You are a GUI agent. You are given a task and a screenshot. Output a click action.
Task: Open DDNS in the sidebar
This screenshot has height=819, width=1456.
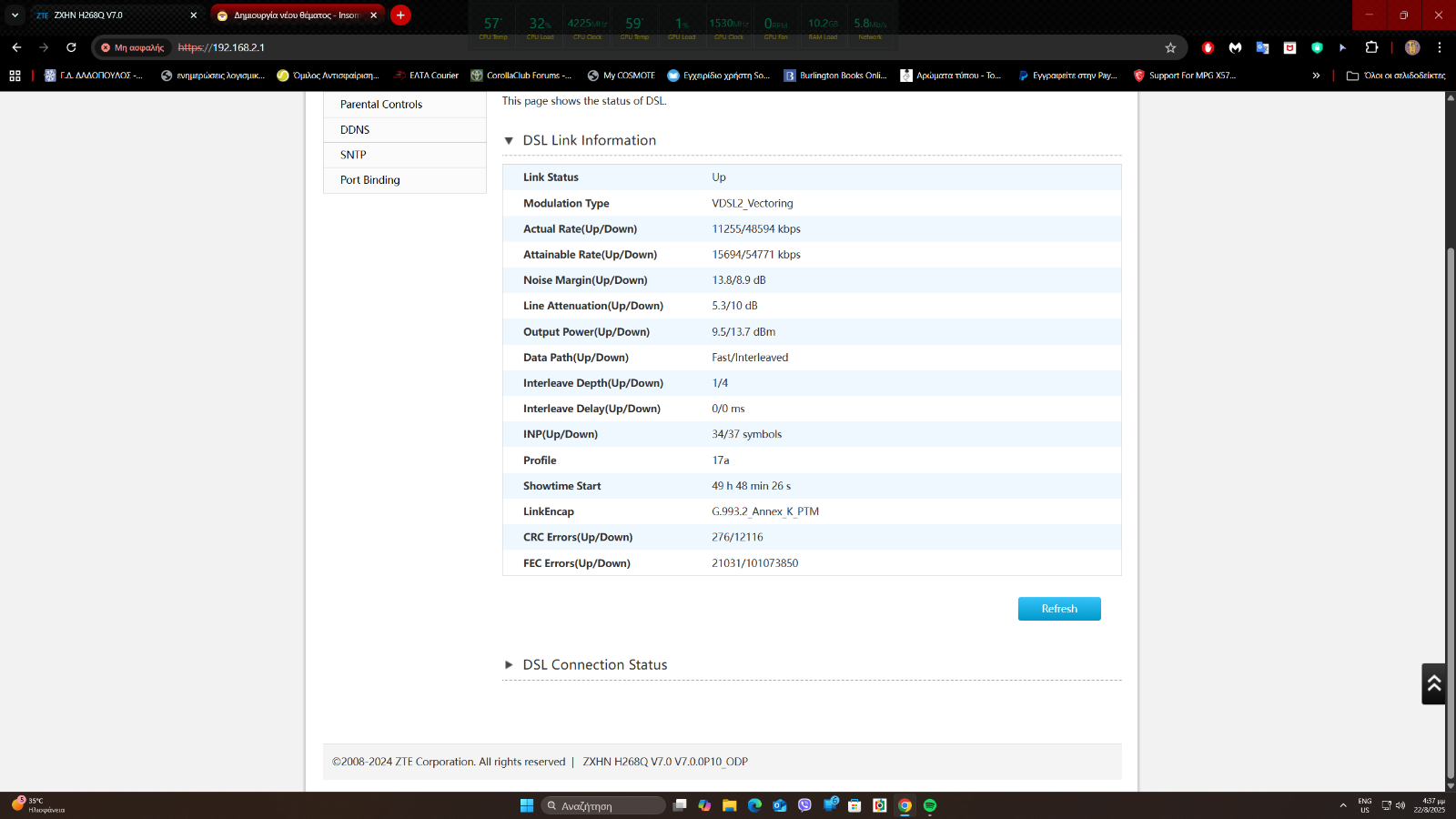[x=405, y=130]
